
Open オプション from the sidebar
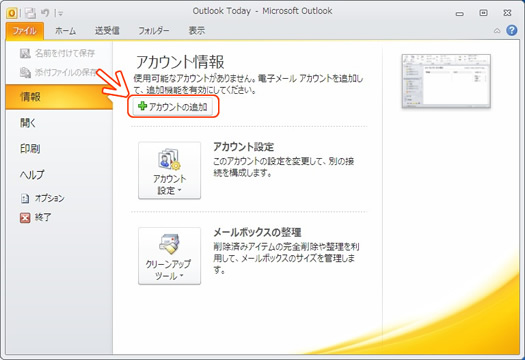point(43,198)
